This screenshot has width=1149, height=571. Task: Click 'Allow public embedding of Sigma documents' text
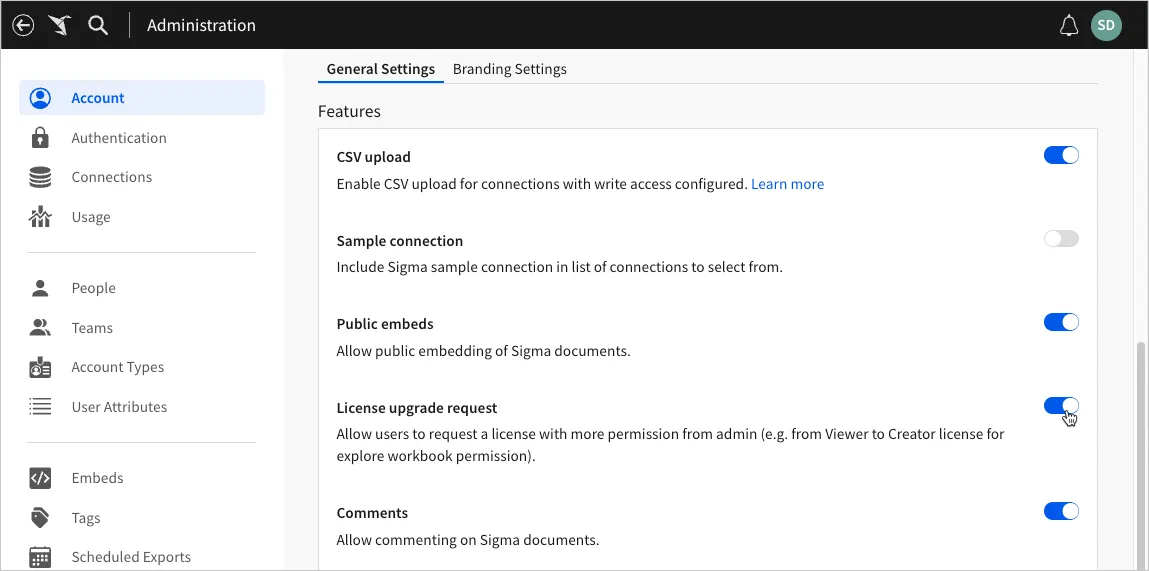click(x=483, y=351)
